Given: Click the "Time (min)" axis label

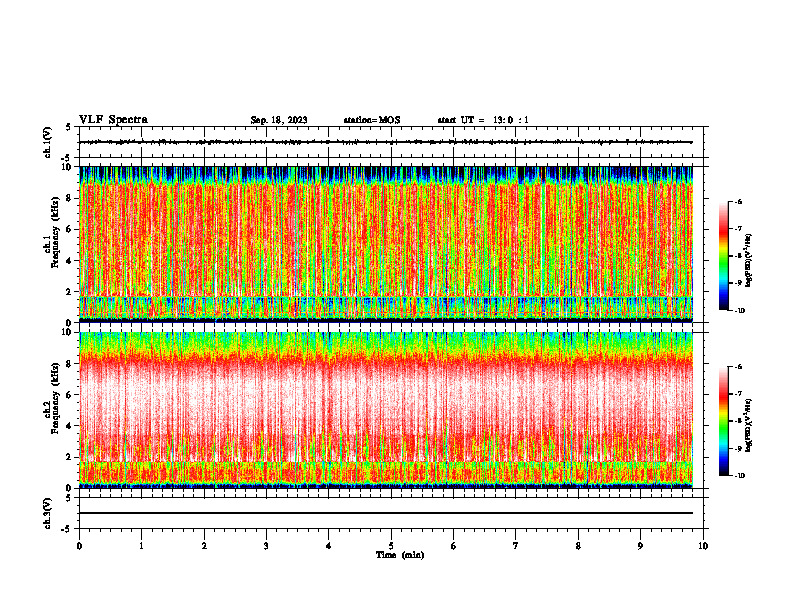Looking at the screenshot, I should (x=400, y=555).
